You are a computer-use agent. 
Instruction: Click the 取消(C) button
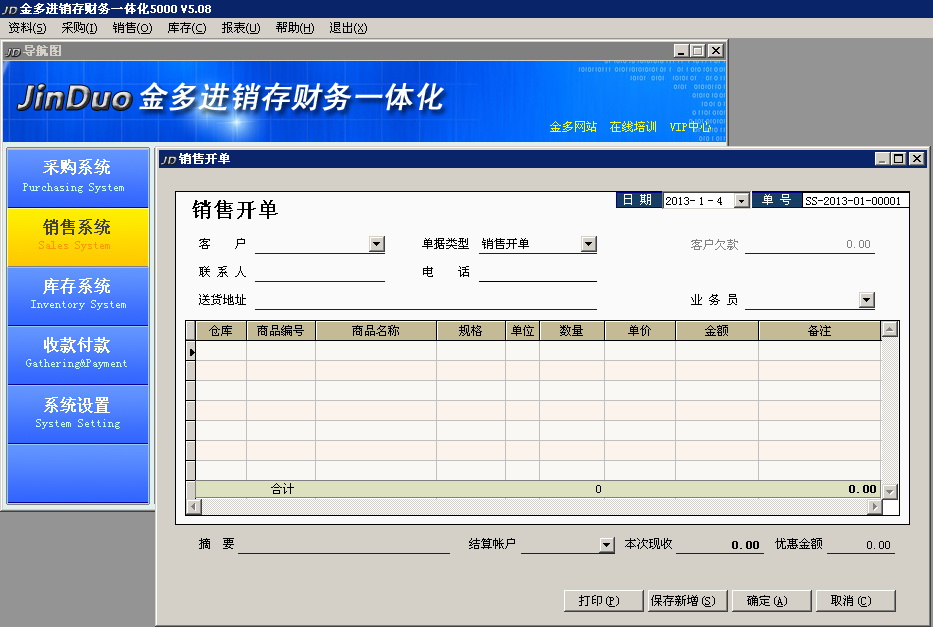(855, 601)
